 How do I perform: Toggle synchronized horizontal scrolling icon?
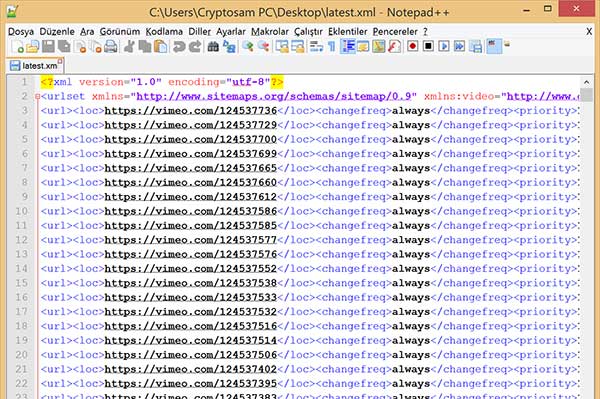click(x=298, y=46)
